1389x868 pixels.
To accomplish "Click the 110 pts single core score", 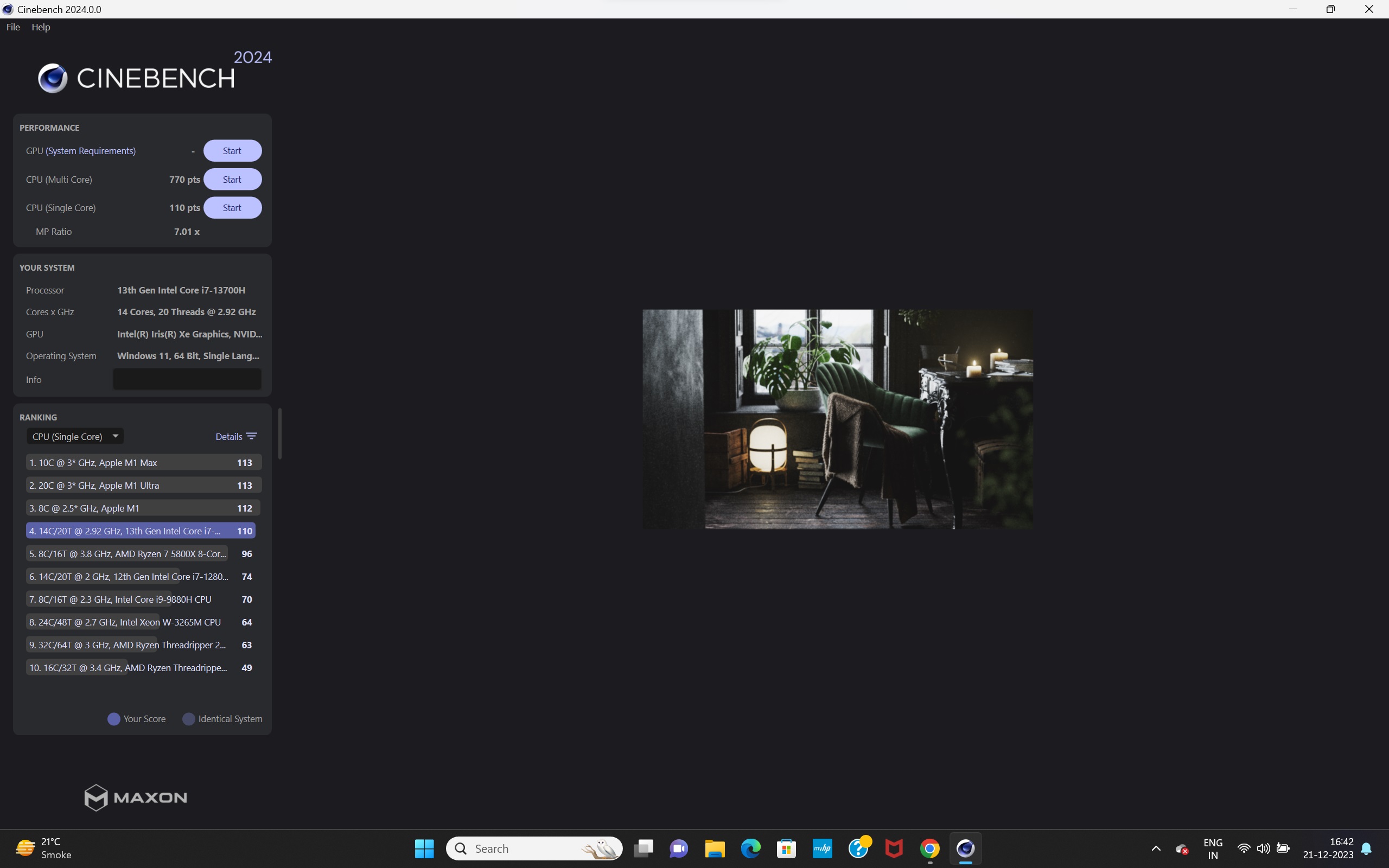I will (184, 208).
